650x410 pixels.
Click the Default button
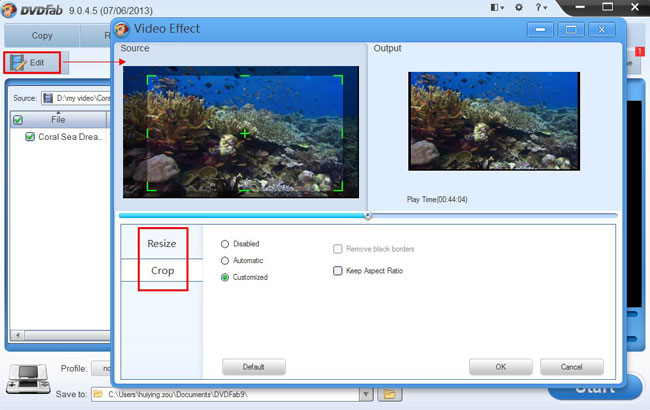(x=253, y=367)
